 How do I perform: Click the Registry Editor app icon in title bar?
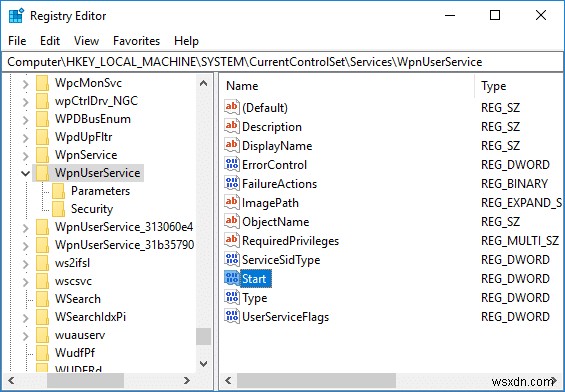click(x=16, y=16)
